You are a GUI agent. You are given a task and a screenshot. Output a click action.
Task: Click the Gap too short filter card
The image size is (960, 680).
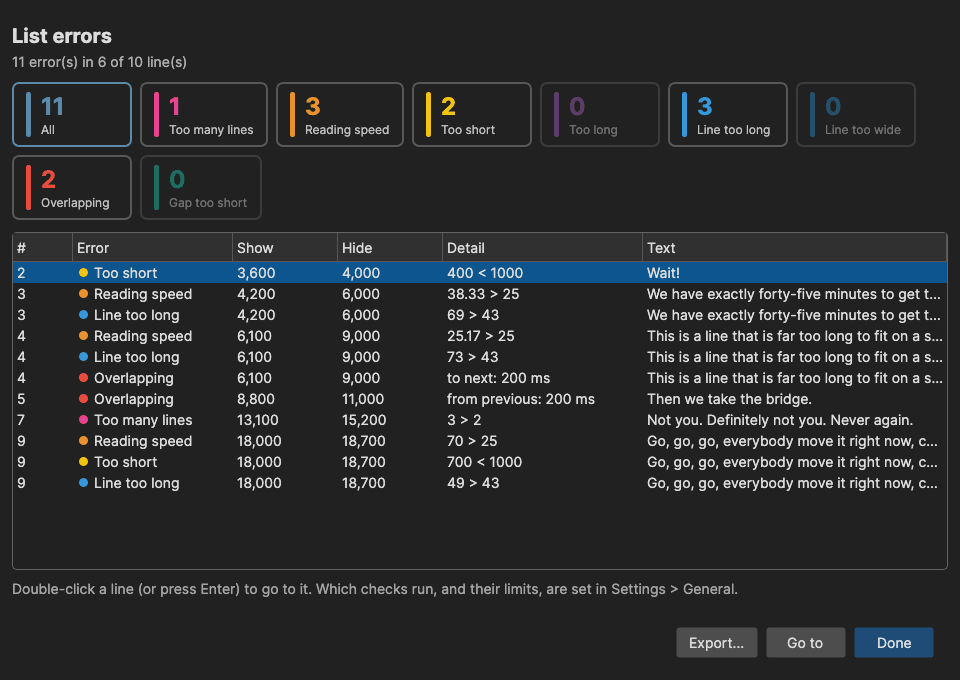[x=201, y=187]
